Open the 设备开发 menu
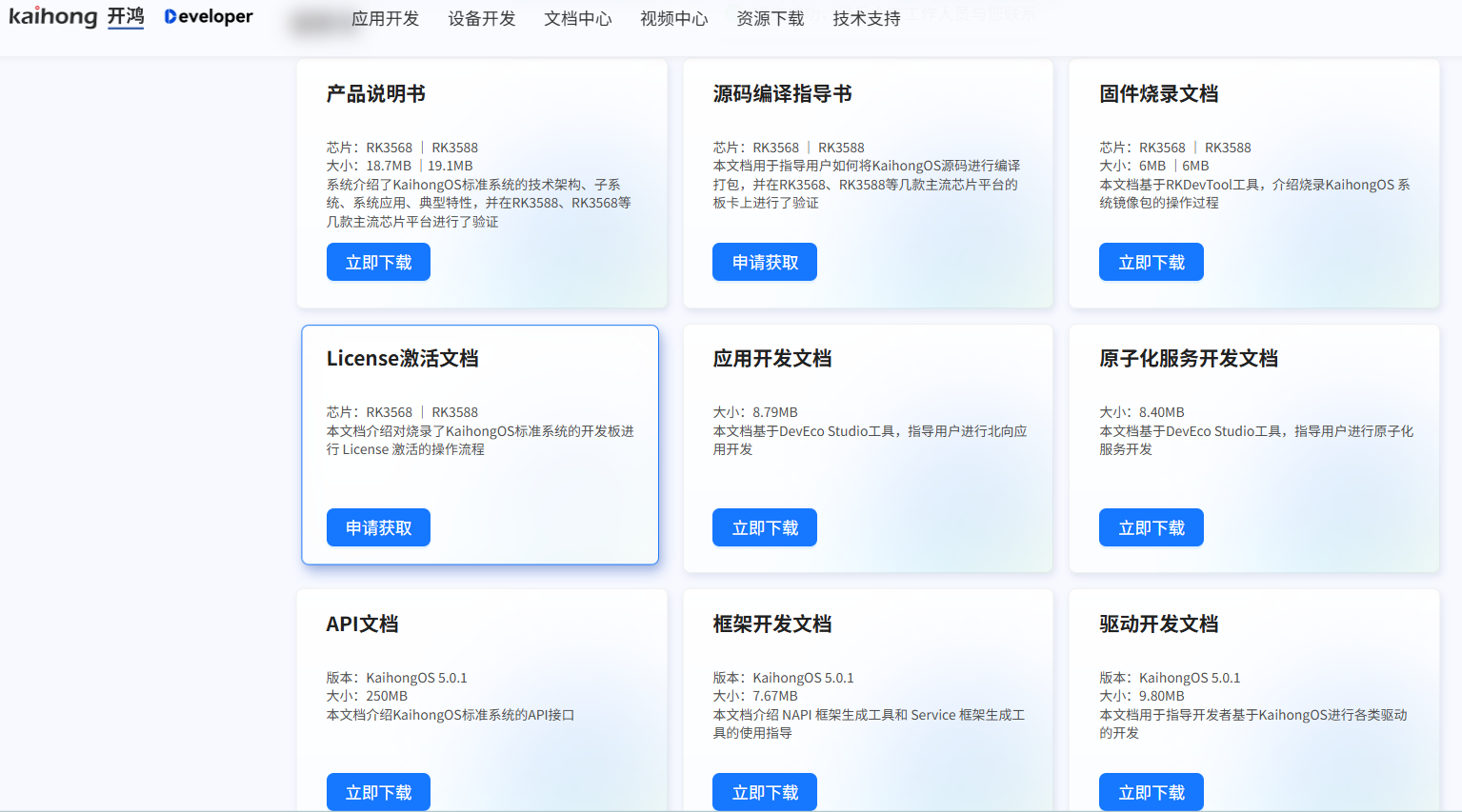 click(481, 19)
